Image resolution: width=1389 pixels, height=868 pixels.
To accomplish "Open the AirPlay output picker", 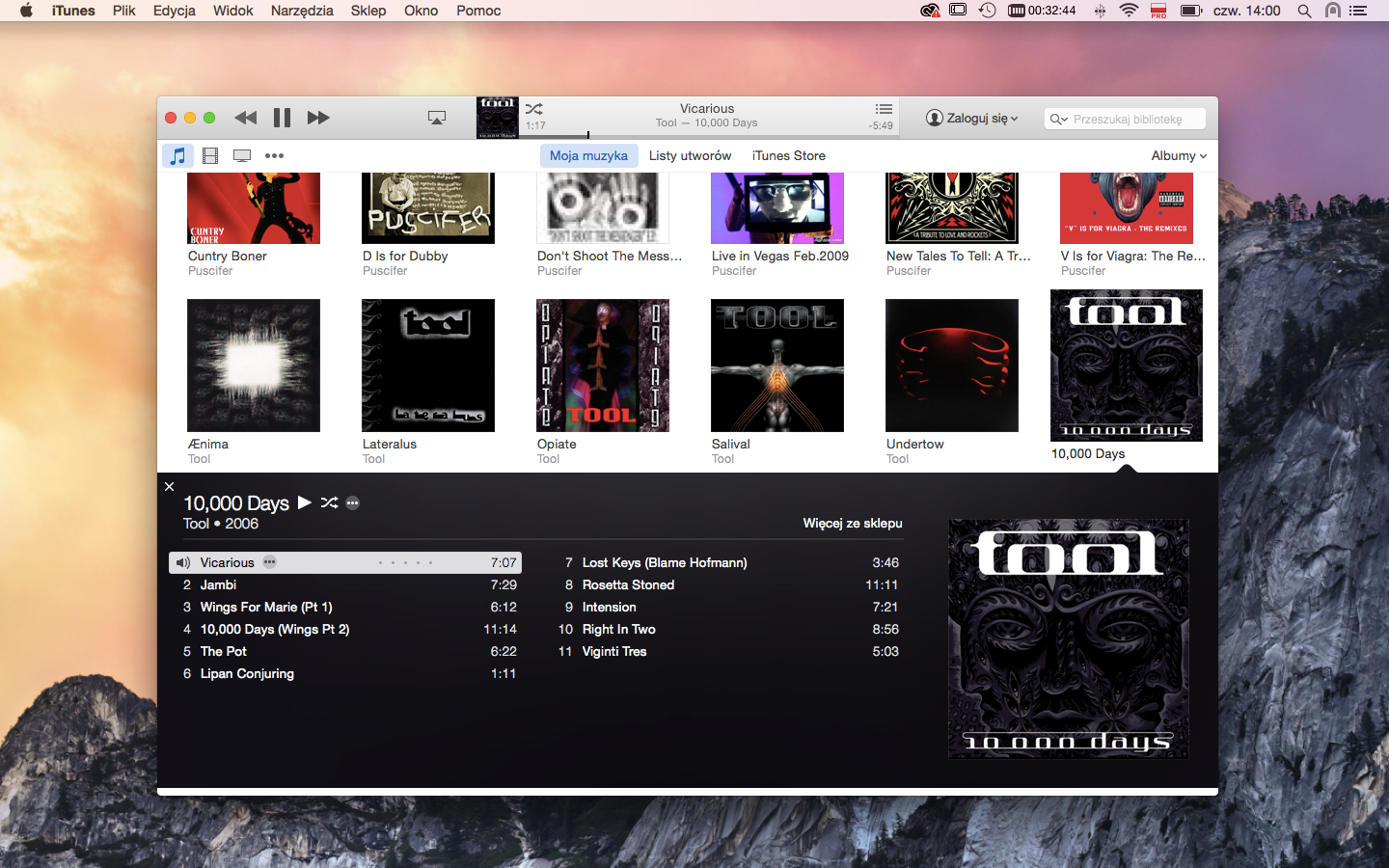I will point(437,118).
